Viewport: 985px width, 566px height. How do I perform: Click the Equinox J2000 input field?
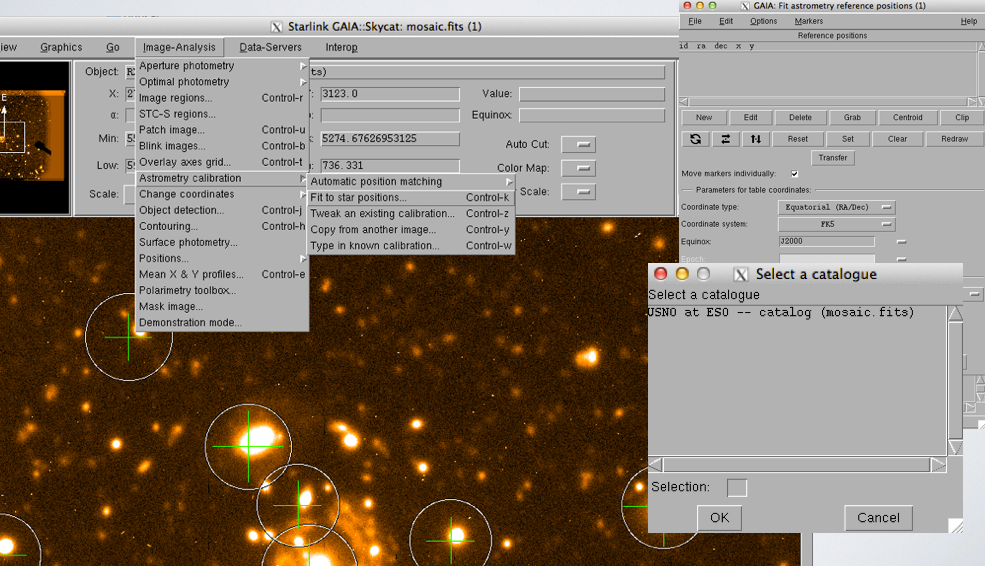coord(826,241)
